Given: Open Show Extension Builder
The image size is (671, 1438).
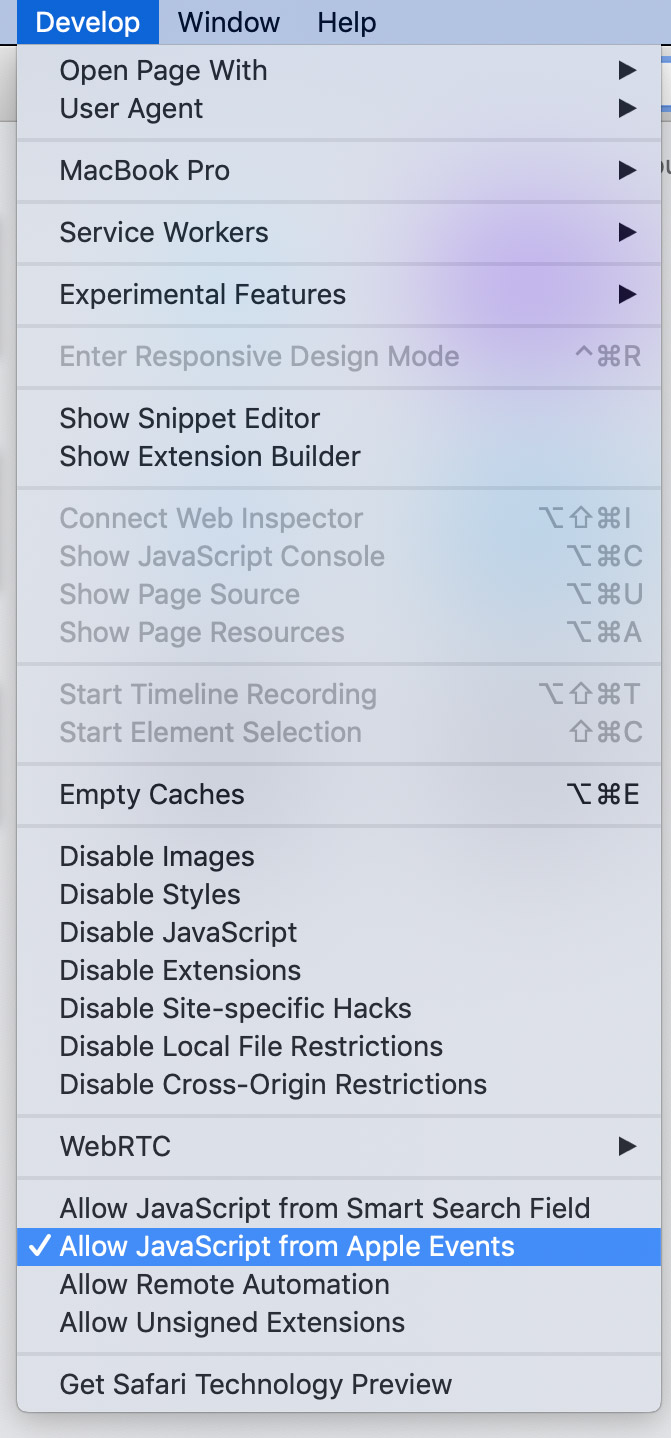Looking at the screenshot, I should tap(210, 456).
